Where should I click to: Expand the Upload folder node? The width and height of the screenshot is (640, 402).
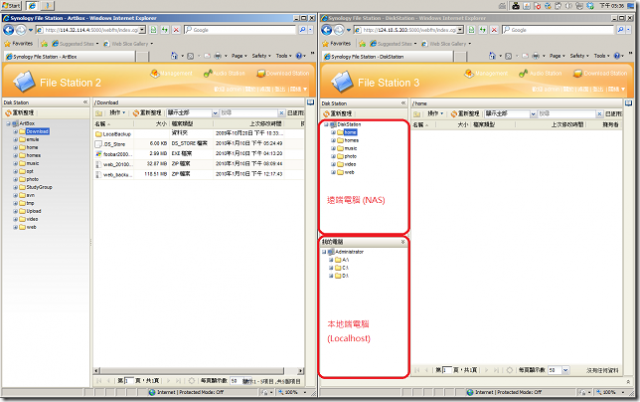16,211
